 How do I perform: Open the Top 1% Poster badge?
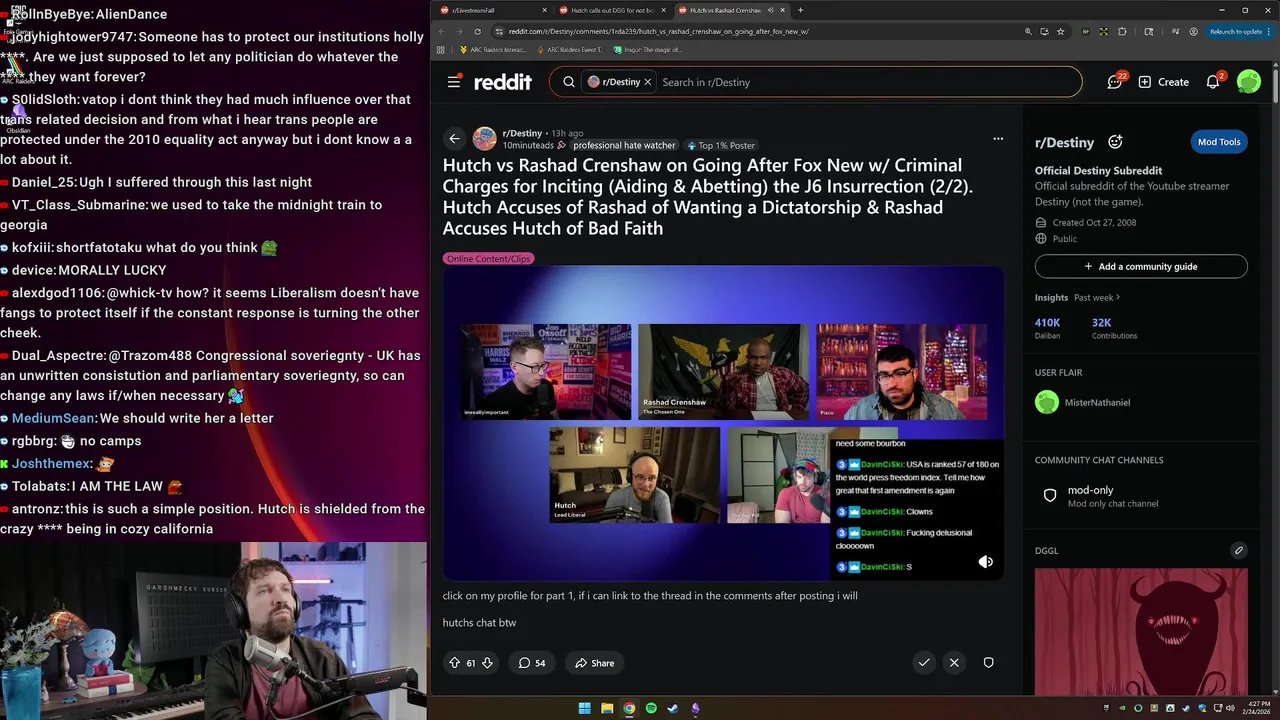pyautogui.click(x=720, y=145)
